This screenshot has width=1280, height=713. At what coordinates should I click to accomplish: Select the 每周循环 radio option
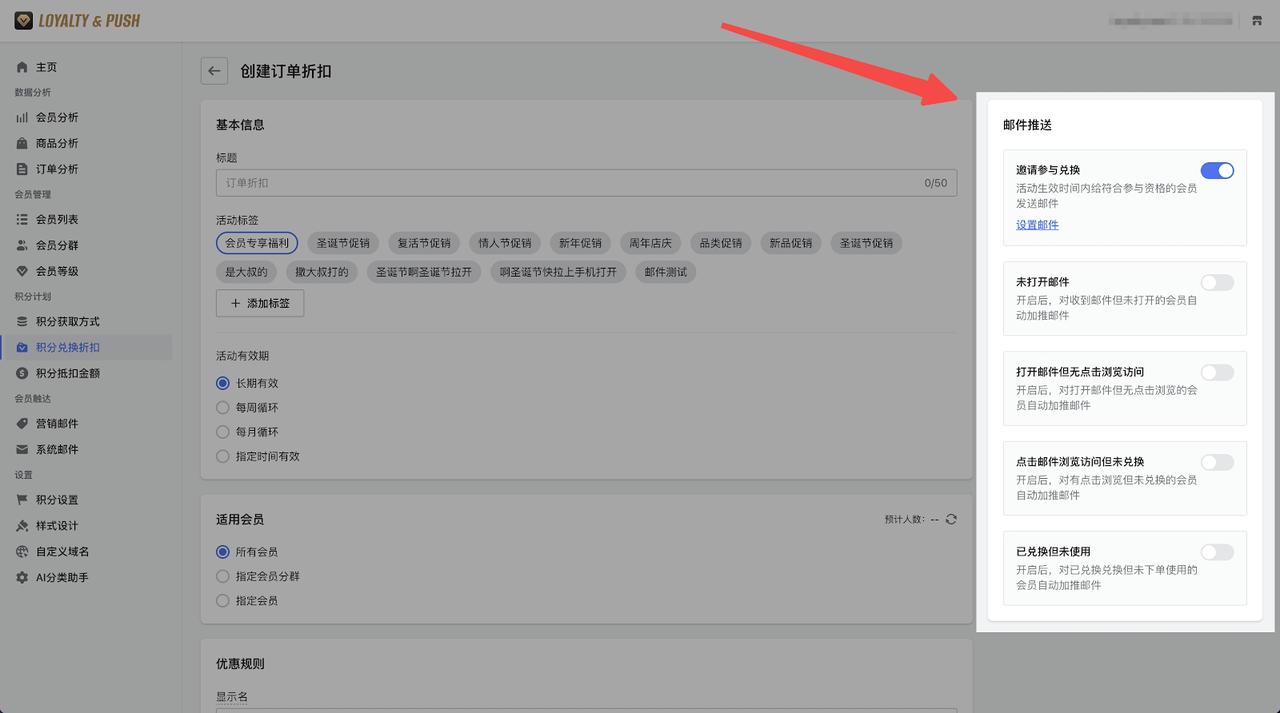point(223,408)
